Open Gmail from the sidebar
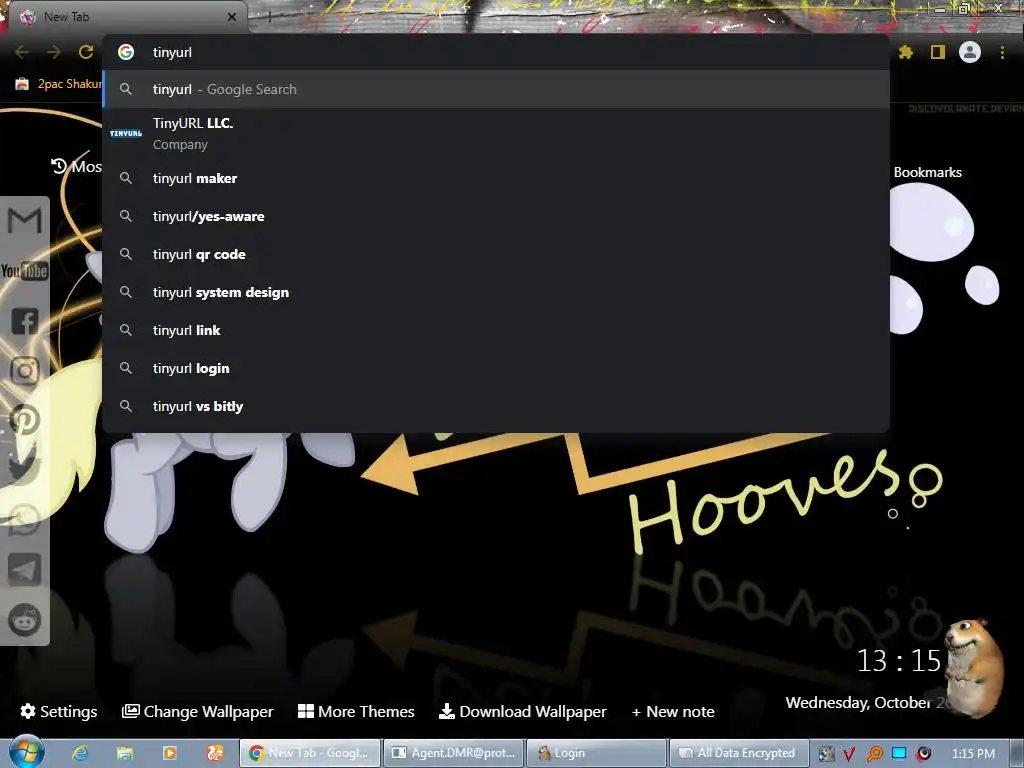This screenshot has width=1024, height=768. (25, 220)
